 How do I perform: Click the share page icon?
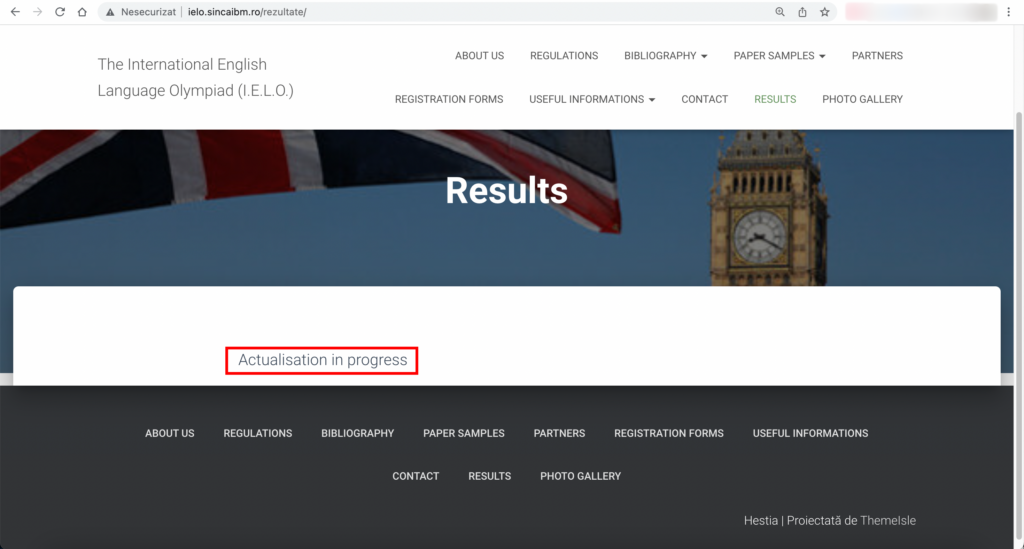click(802, 12)
